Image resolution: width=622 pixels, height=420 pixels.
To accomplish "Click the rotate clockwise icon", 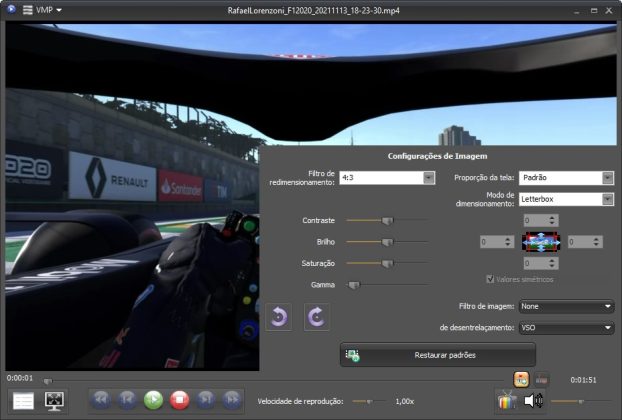I will [315, 317].
